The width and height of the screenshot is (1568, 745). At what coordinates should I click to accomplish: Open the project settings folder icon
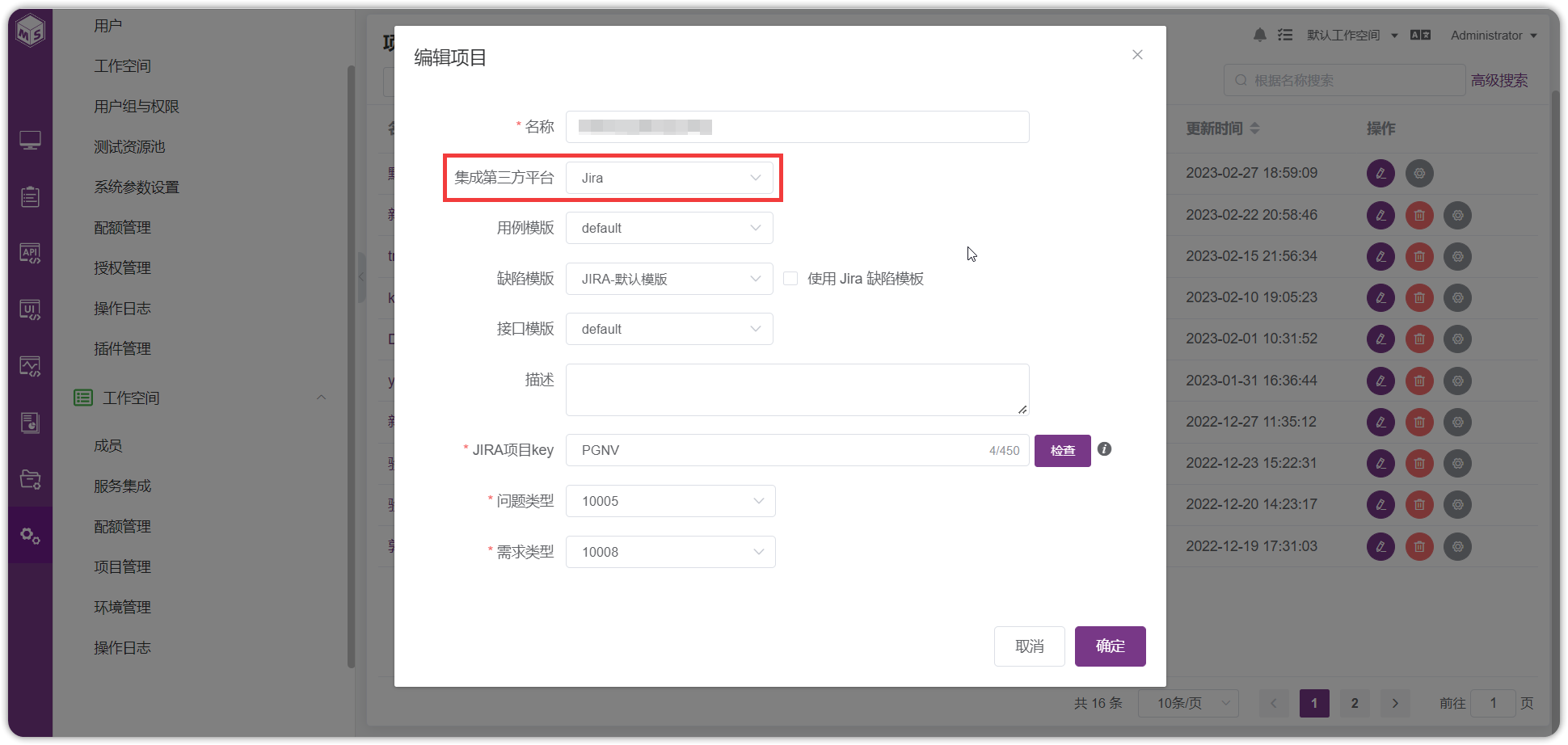pos(31,479)
